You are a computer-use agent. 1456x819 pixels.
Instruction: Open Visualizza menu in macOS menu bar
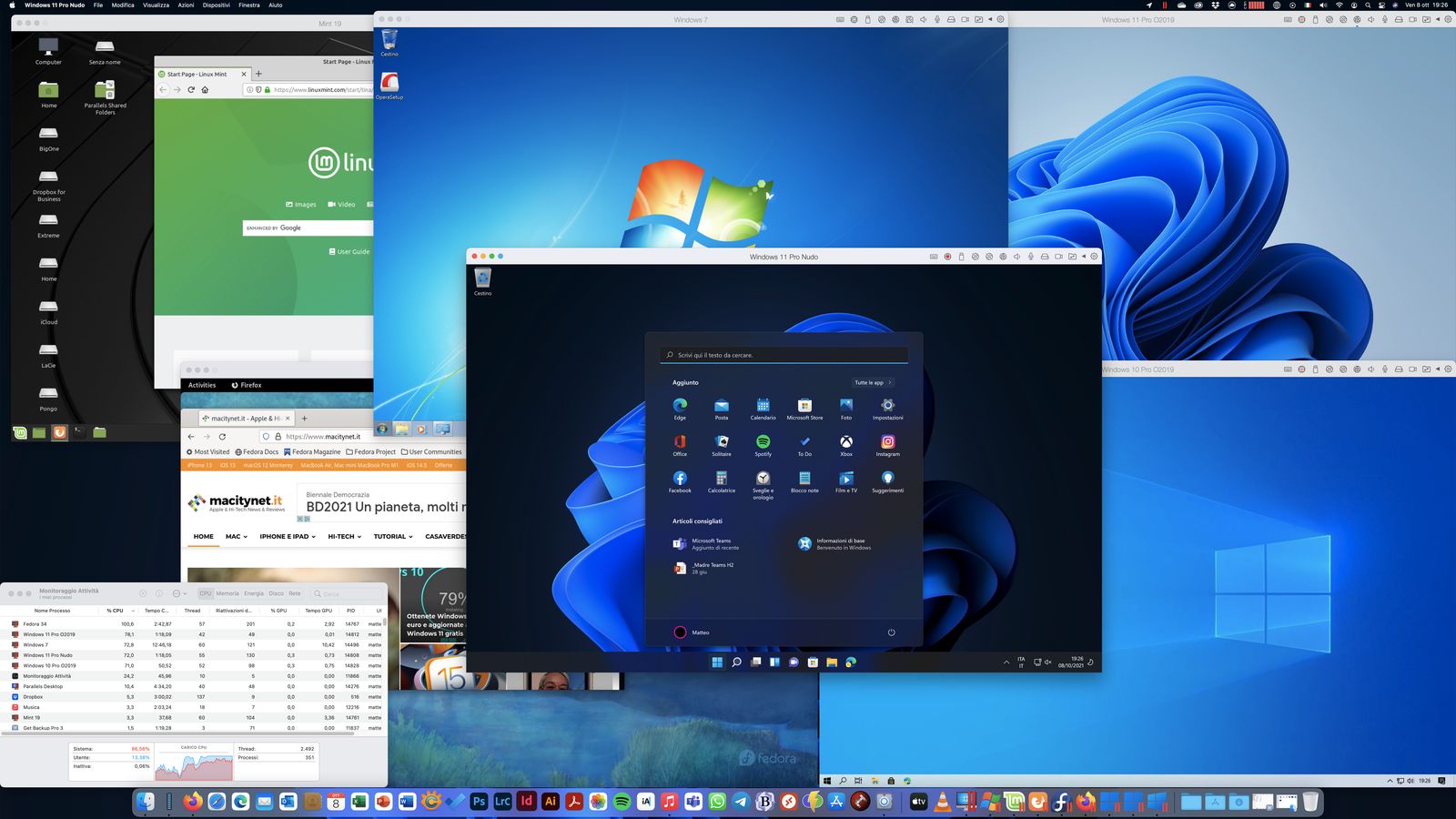156,5
